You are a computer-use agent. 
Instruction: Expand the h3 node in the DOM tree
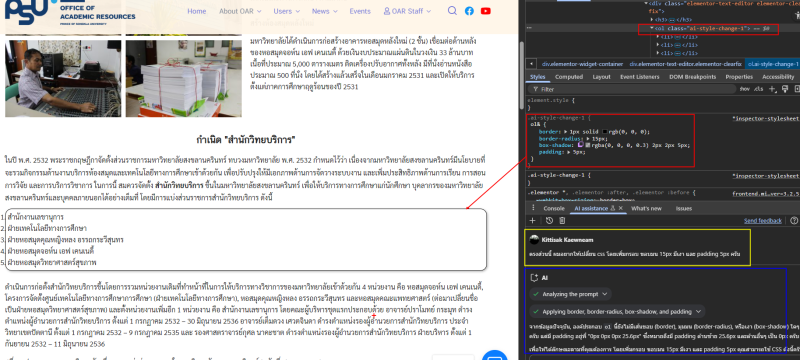pos(652,19)
